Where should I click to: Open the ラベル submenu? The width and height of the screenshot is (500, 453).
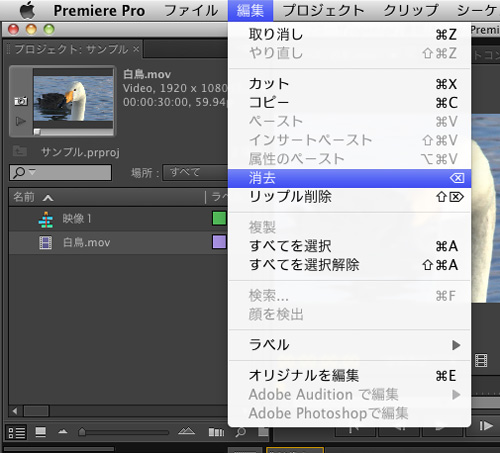coord(349,345)
